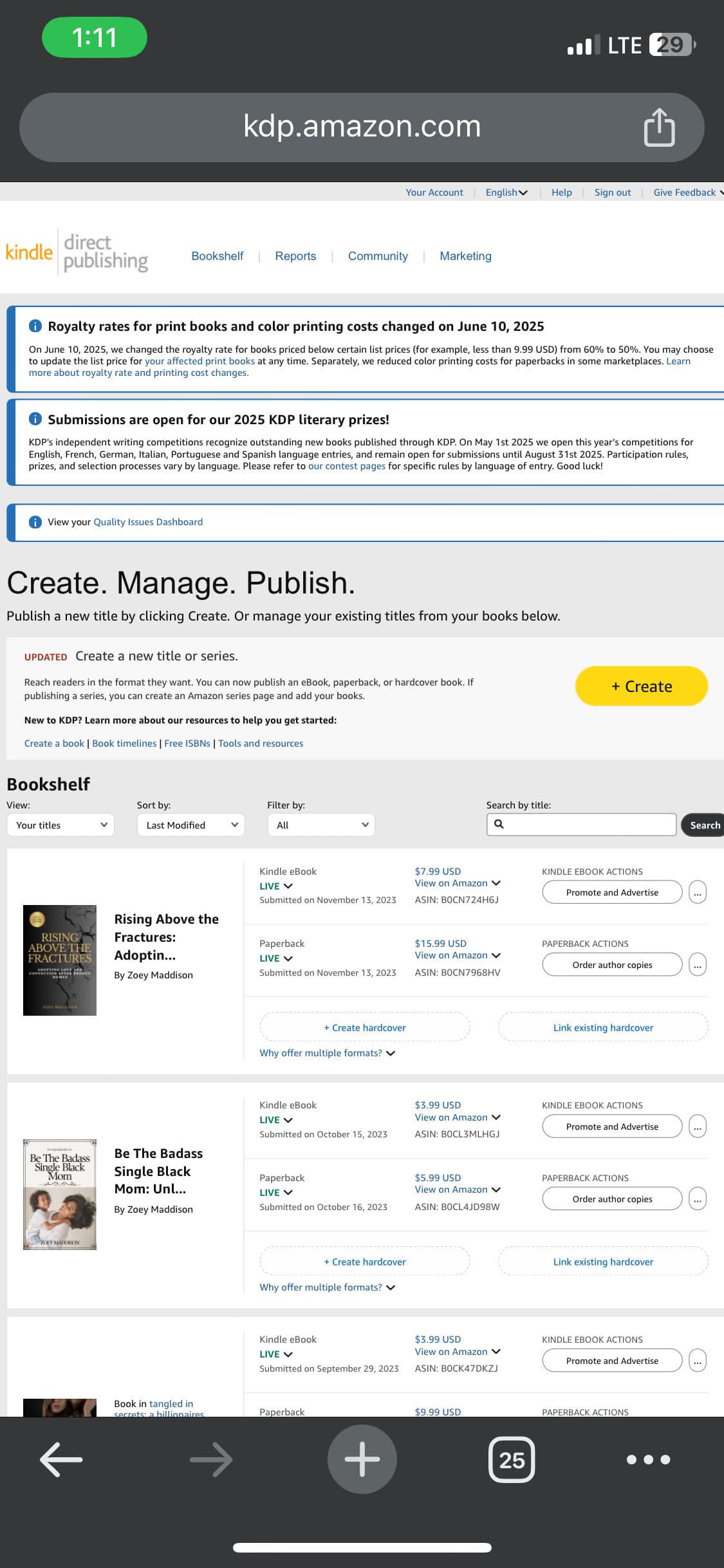Click Link existing hardcover under Badass Mom
This screenshot has width=724, height=1568.
pos(603,1262)
